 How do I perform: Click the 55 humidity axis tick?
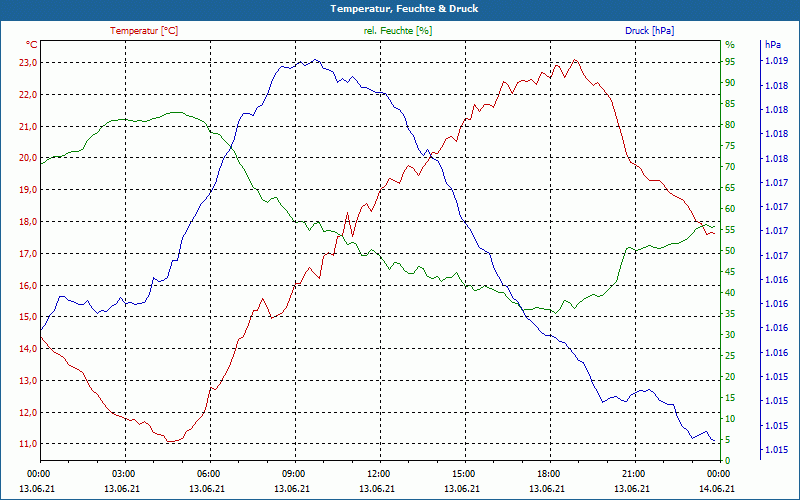(x=730, y=230)
